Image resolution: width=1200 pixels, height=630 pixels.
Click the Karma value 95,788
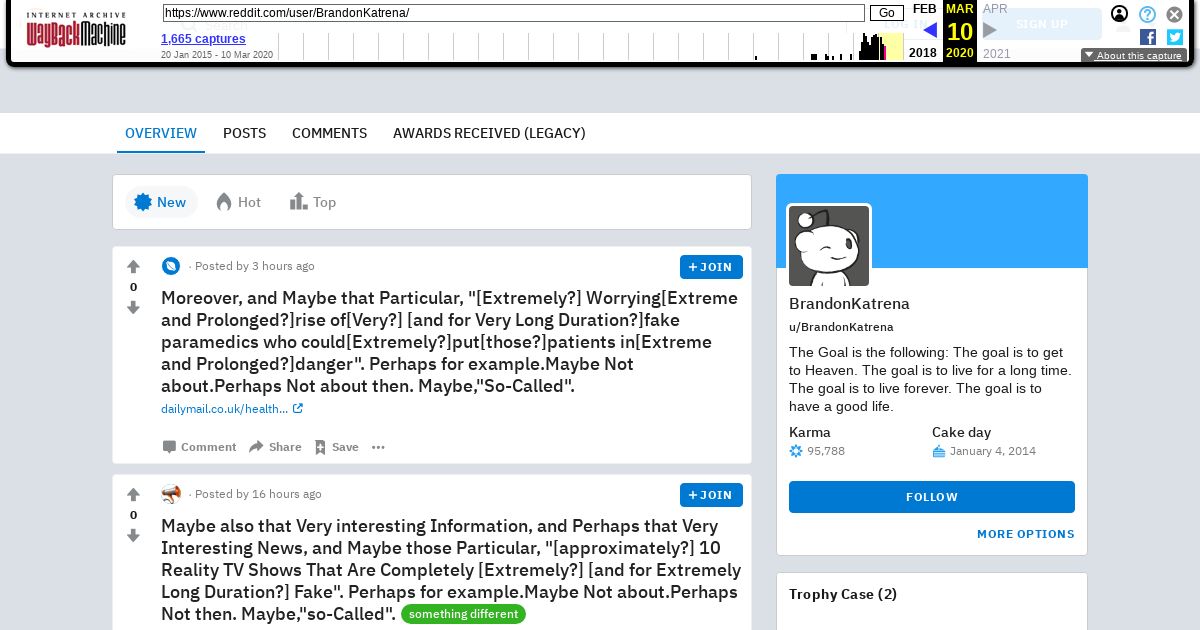[826, 451]
